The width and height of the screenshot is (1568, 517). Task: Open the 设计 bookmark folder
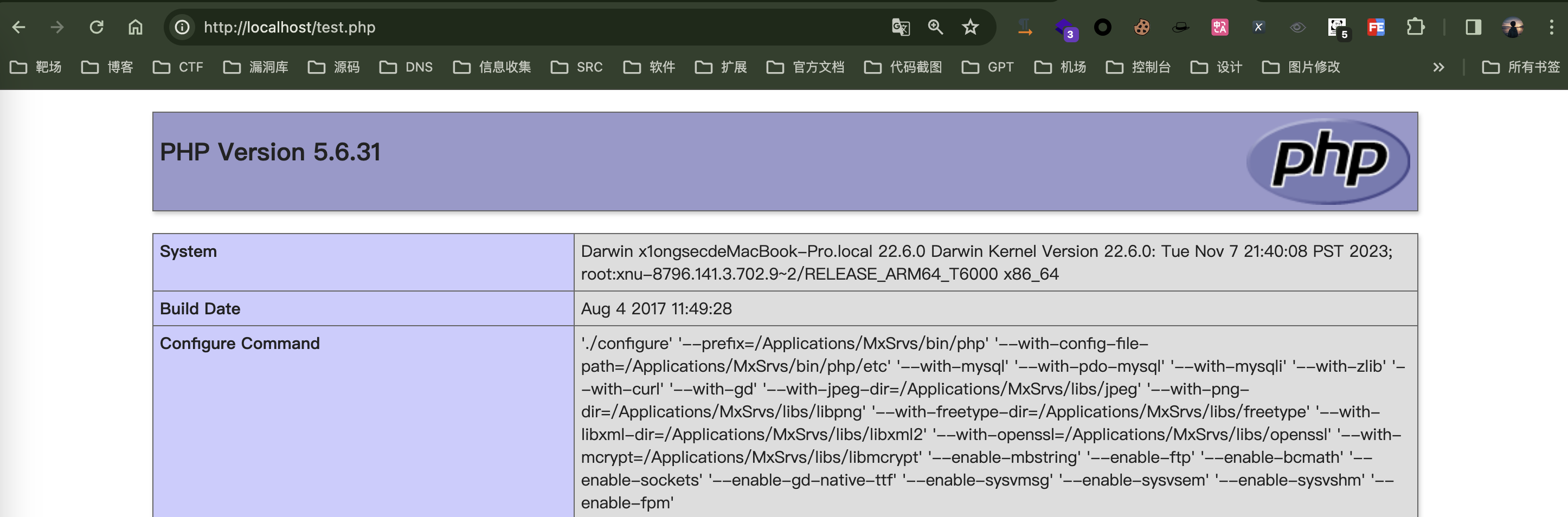pos(1216,67)
